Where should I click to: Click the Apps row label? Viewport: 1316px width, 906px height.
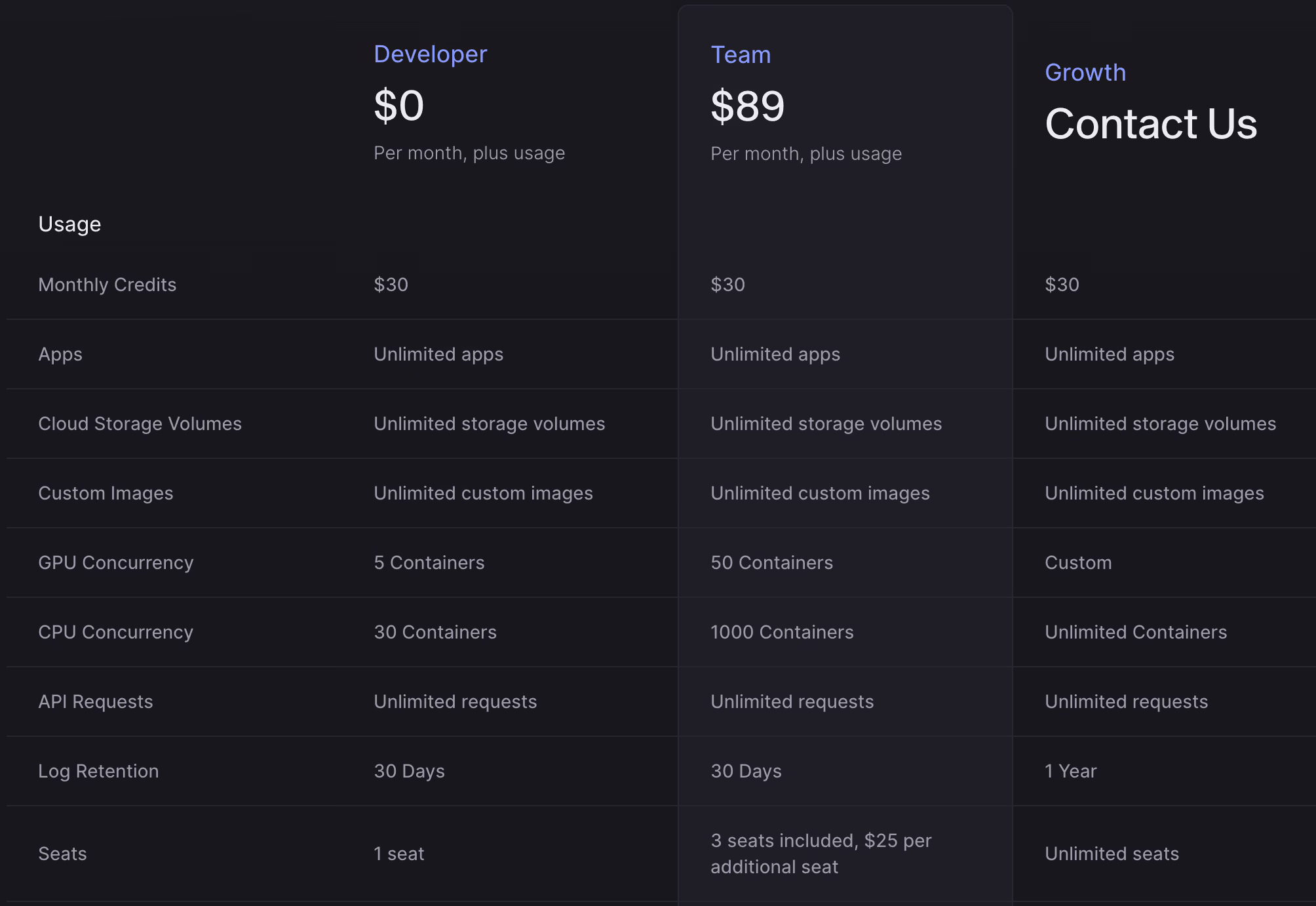(60, 354)
